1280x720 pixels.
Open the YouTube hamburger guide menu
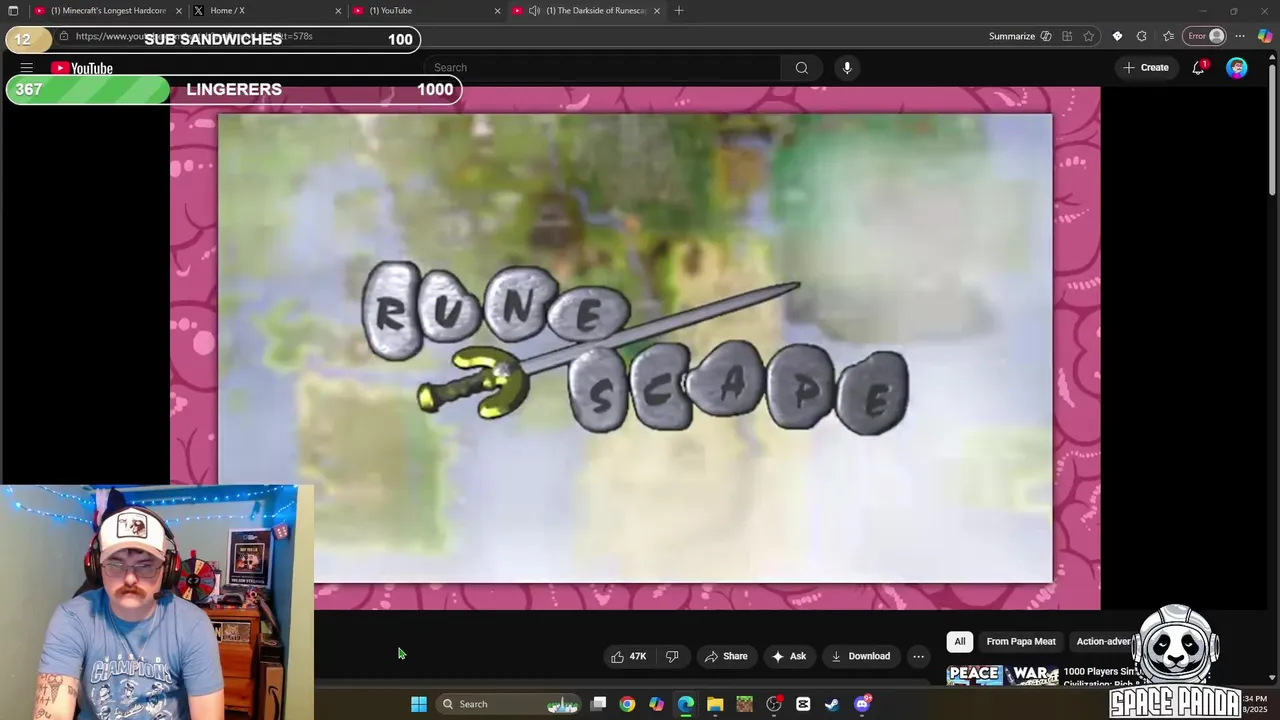click(27, 68)
